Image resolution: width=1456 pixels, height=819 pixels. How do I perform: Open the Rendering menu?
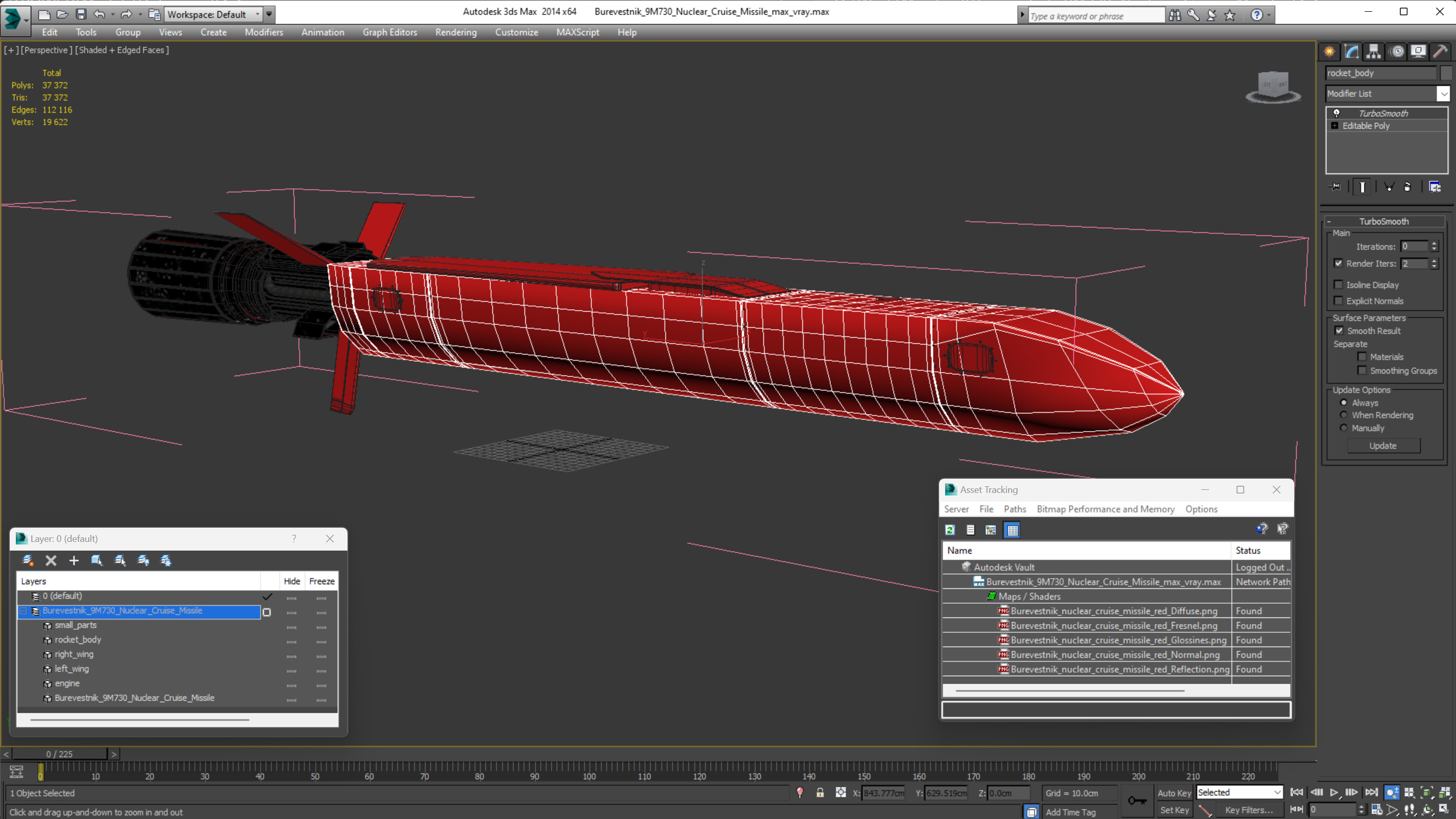[x=456, y=32]
